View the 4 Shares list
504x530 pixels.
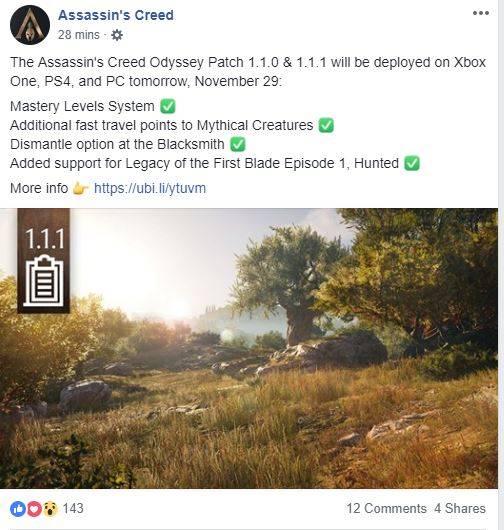point(460,508)
